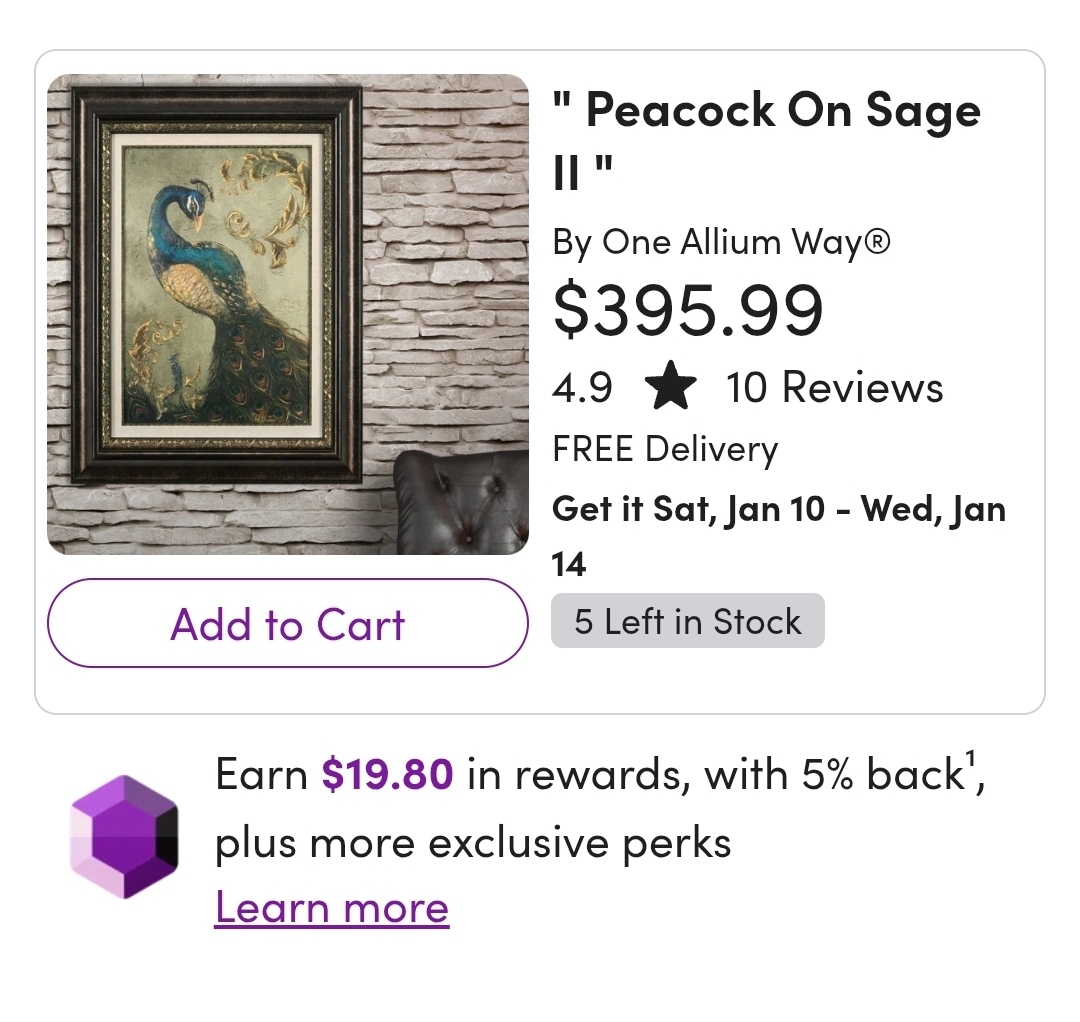
Task: Click the black star rating icon
Action: click(x=670, y=388)
